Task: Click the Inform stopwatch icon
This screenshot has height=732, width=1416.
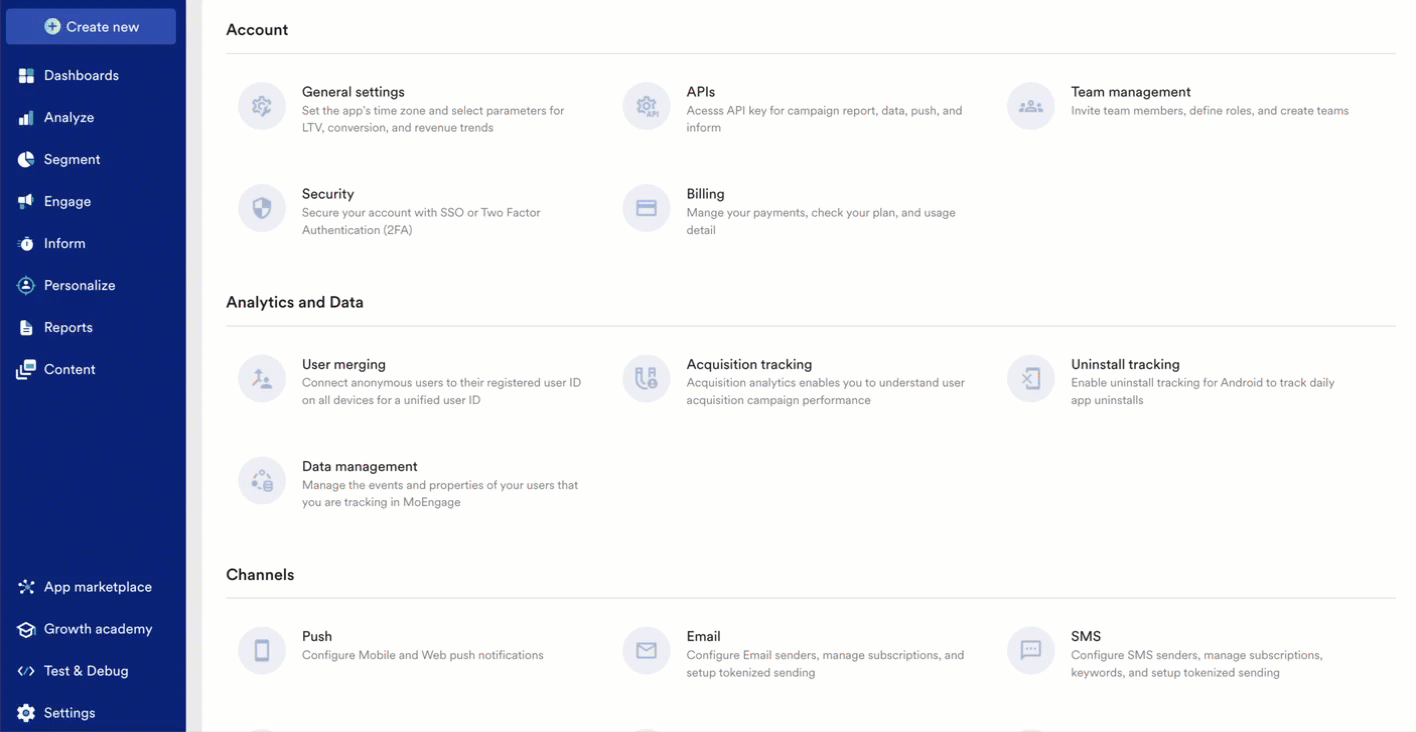Action: pos(26,244)
